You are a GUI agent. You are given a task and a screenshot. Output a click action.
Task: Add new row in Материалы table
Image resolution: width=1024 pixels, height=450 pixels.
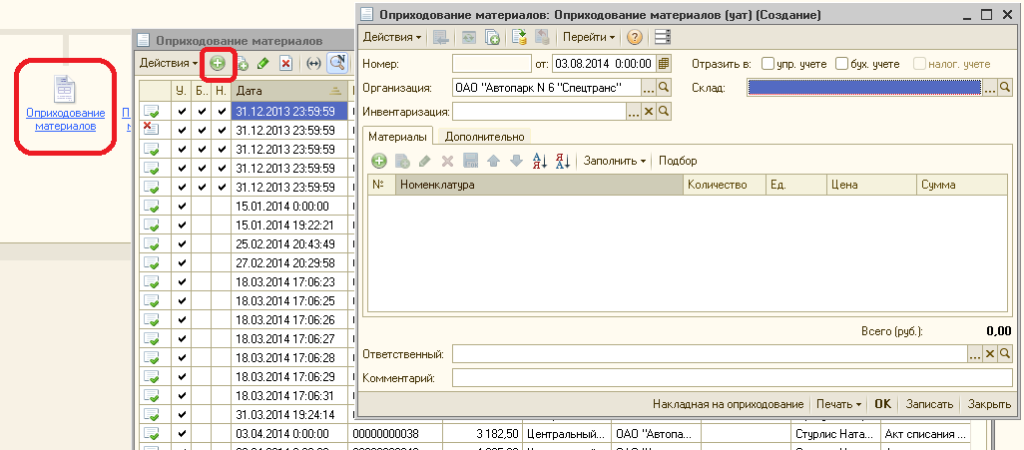[379, 161]
